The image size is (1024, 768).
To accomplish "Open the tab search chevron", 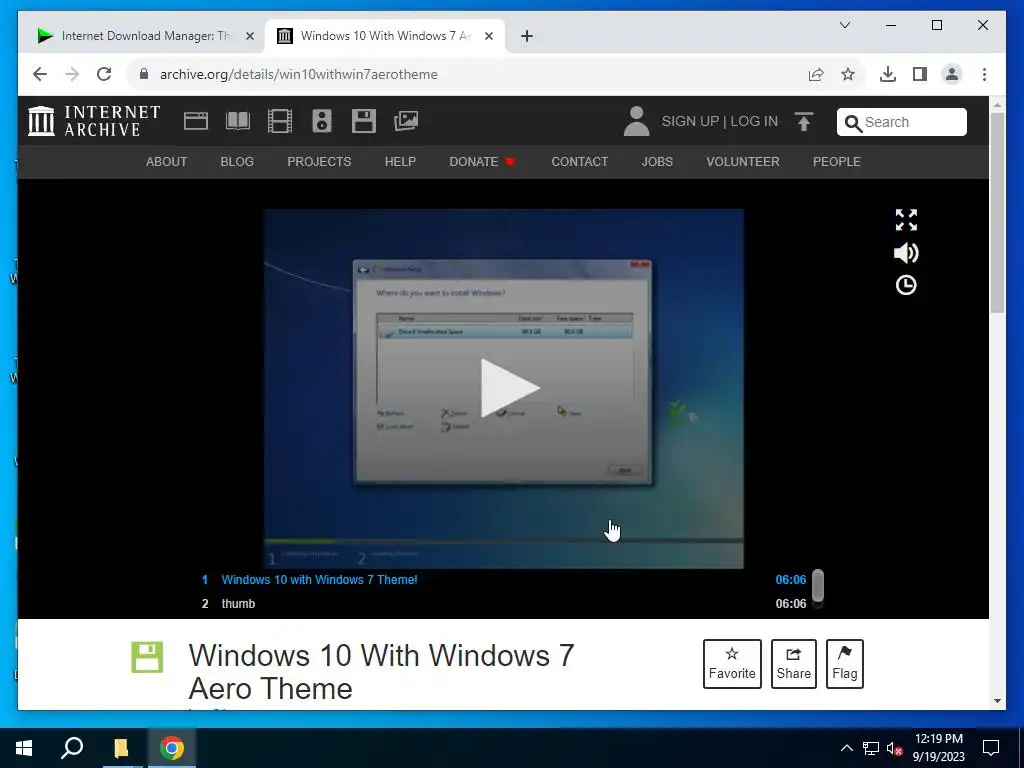I will (844, 25).
